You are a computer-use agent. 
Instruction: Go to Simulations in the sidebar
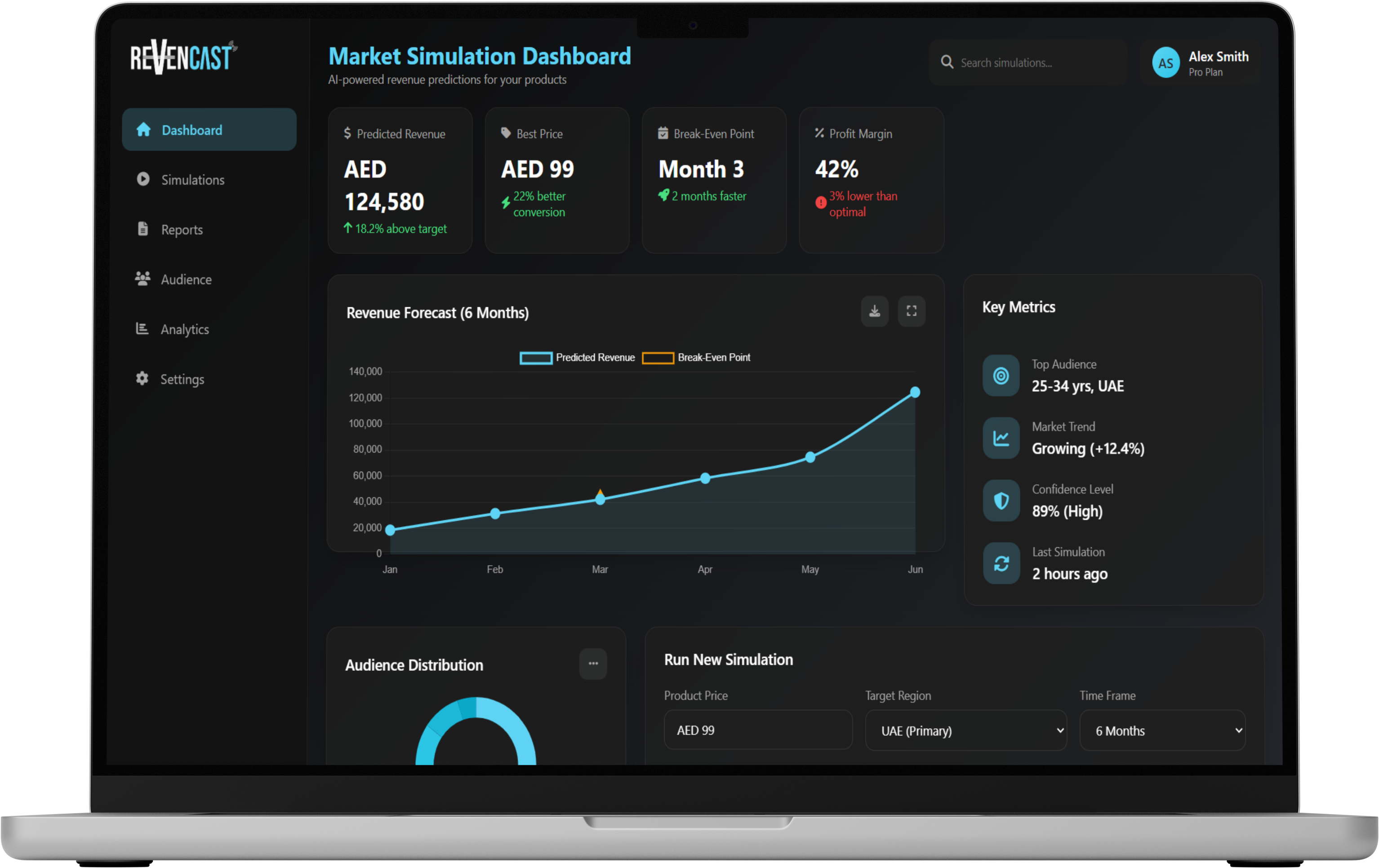[192, 180]
